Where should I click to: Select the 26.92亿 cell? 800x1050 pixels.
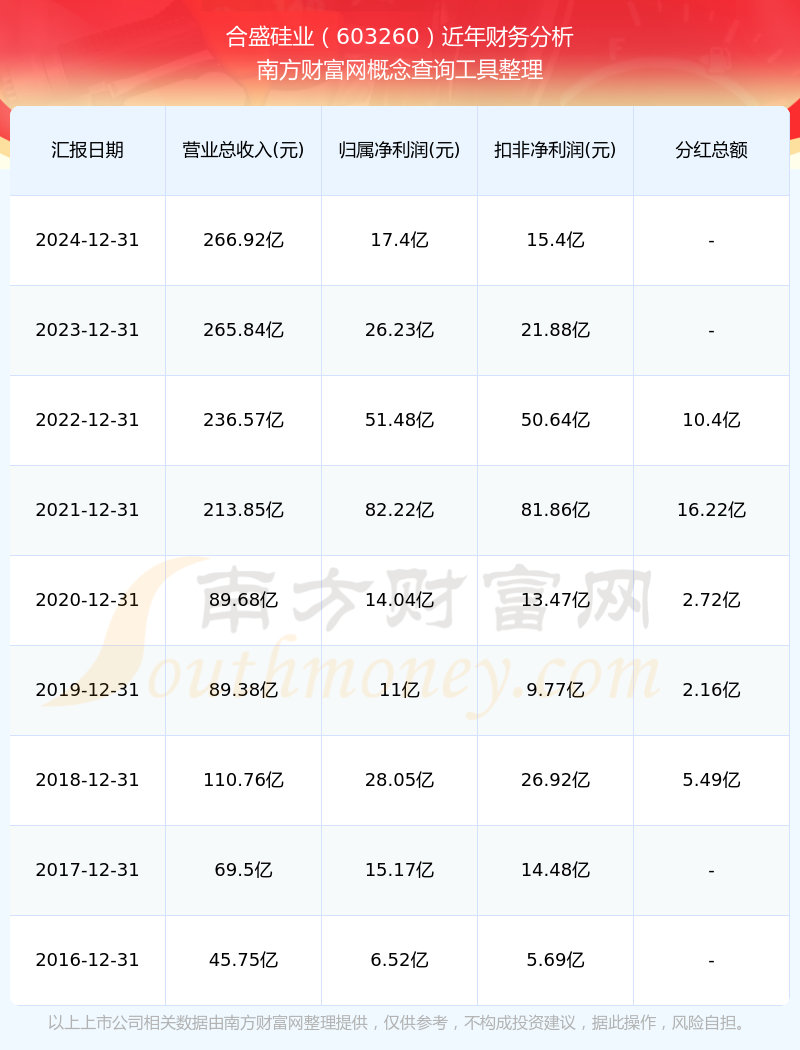coord(556,780)
